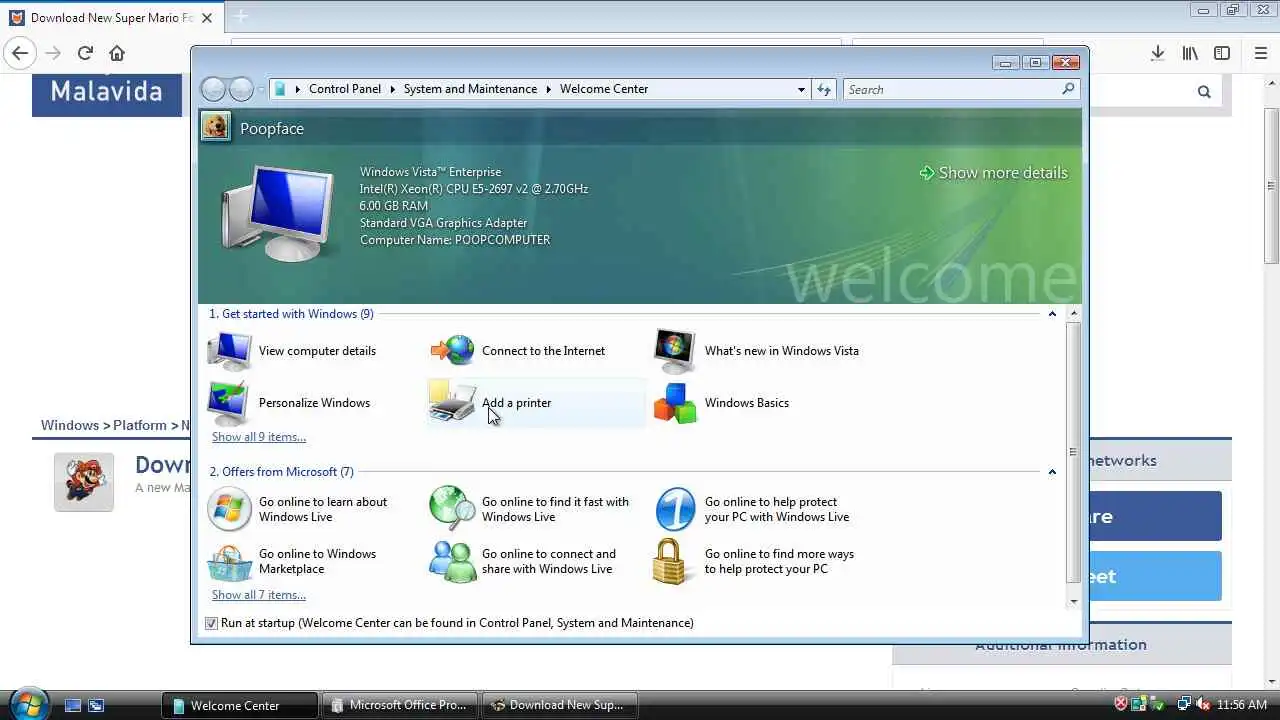Screen dimensions: 1280x720
Task: Open the address bar history dropdown
Action: coord(801,89)
